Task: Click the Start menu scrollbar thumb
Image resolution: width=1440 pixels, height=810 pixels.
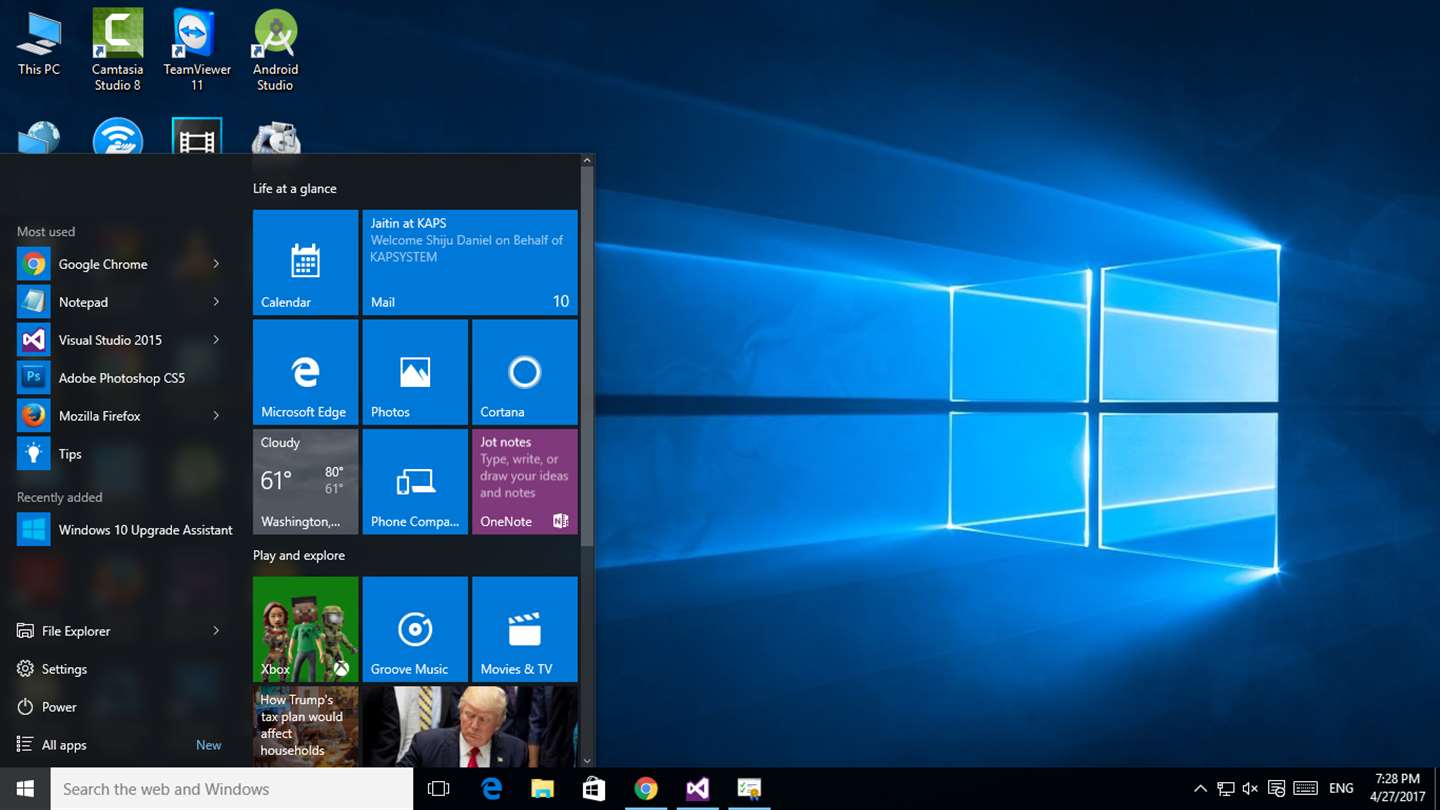Action: [x=587, y=356]
